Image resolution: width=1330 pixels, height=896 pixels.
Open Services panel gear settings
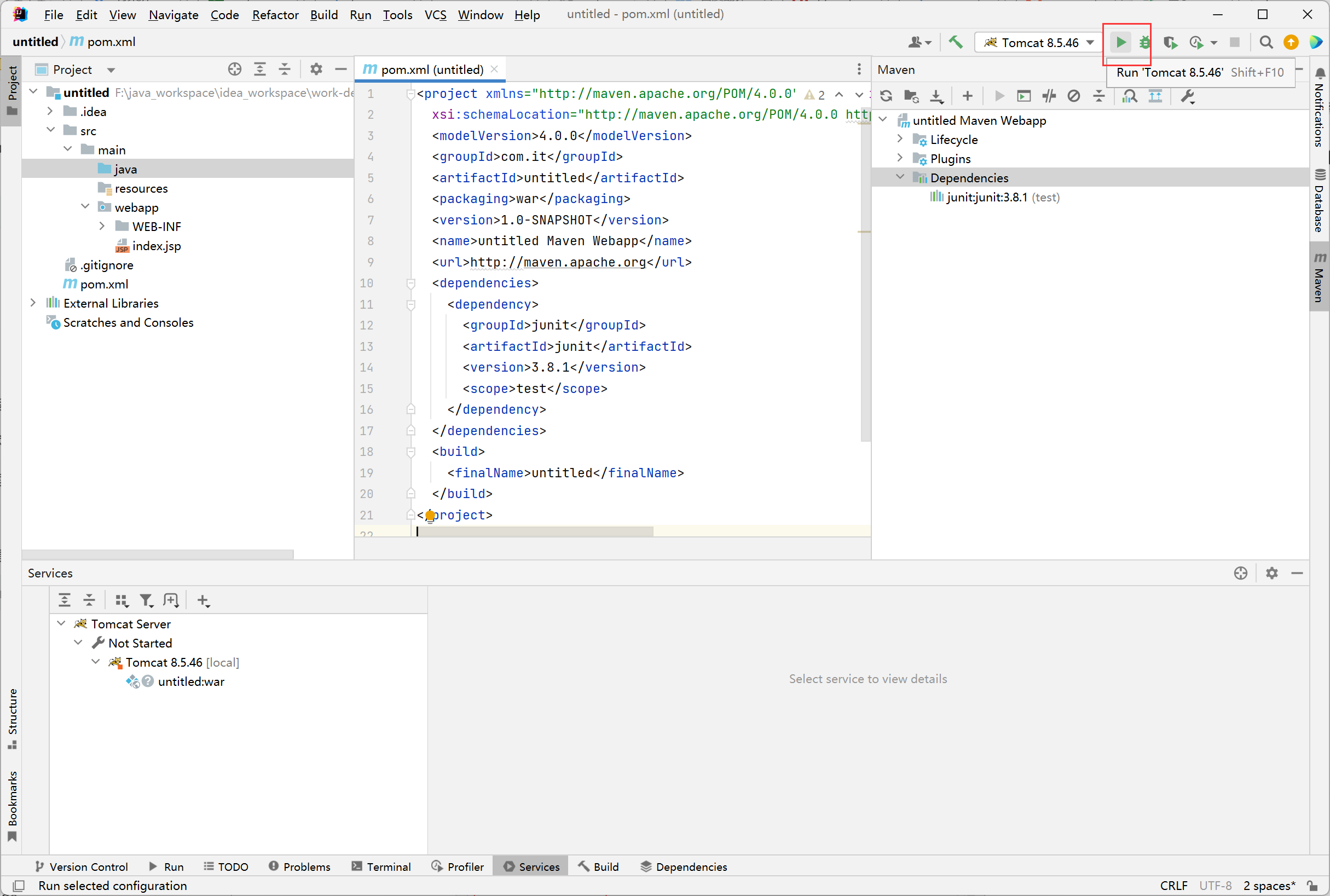1272,573
